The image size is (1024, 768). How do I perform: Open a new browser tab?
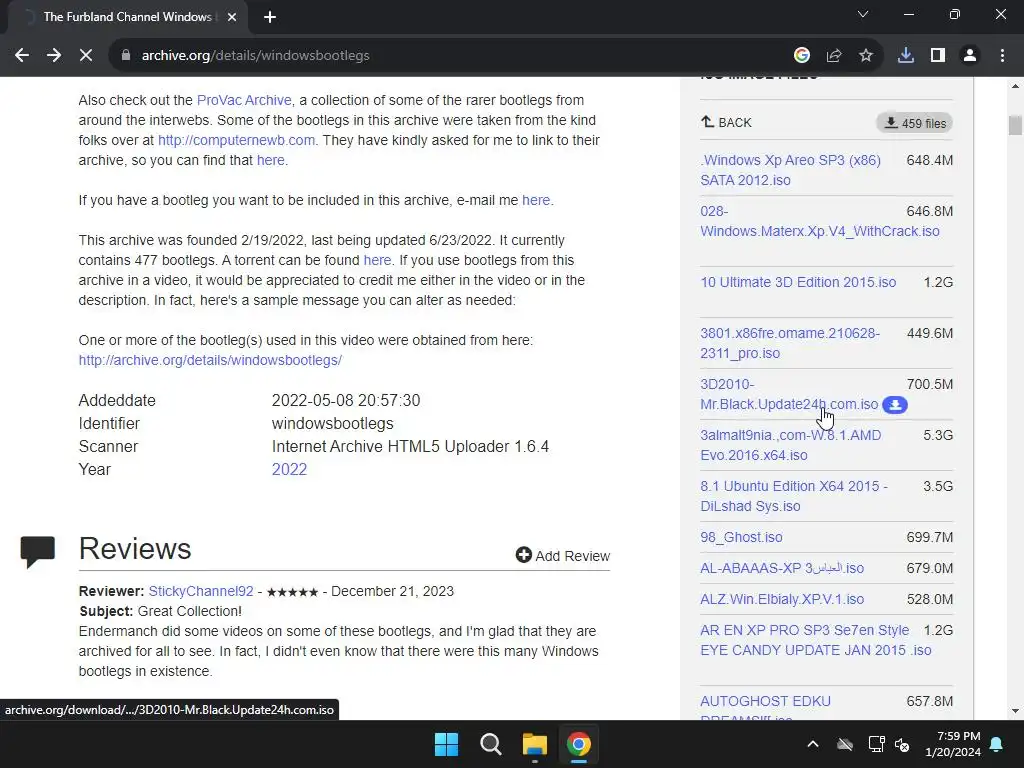270,17
